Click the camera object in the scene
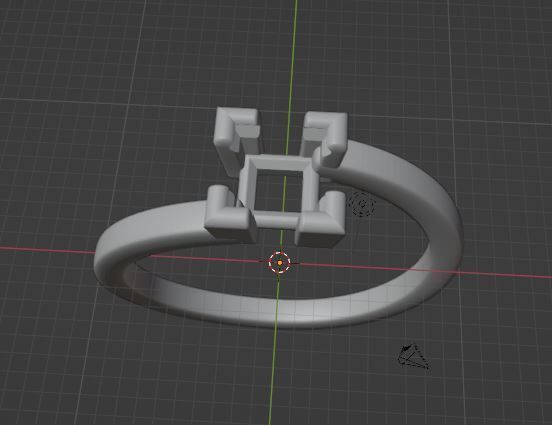552x425 pixels. (414, 356)
